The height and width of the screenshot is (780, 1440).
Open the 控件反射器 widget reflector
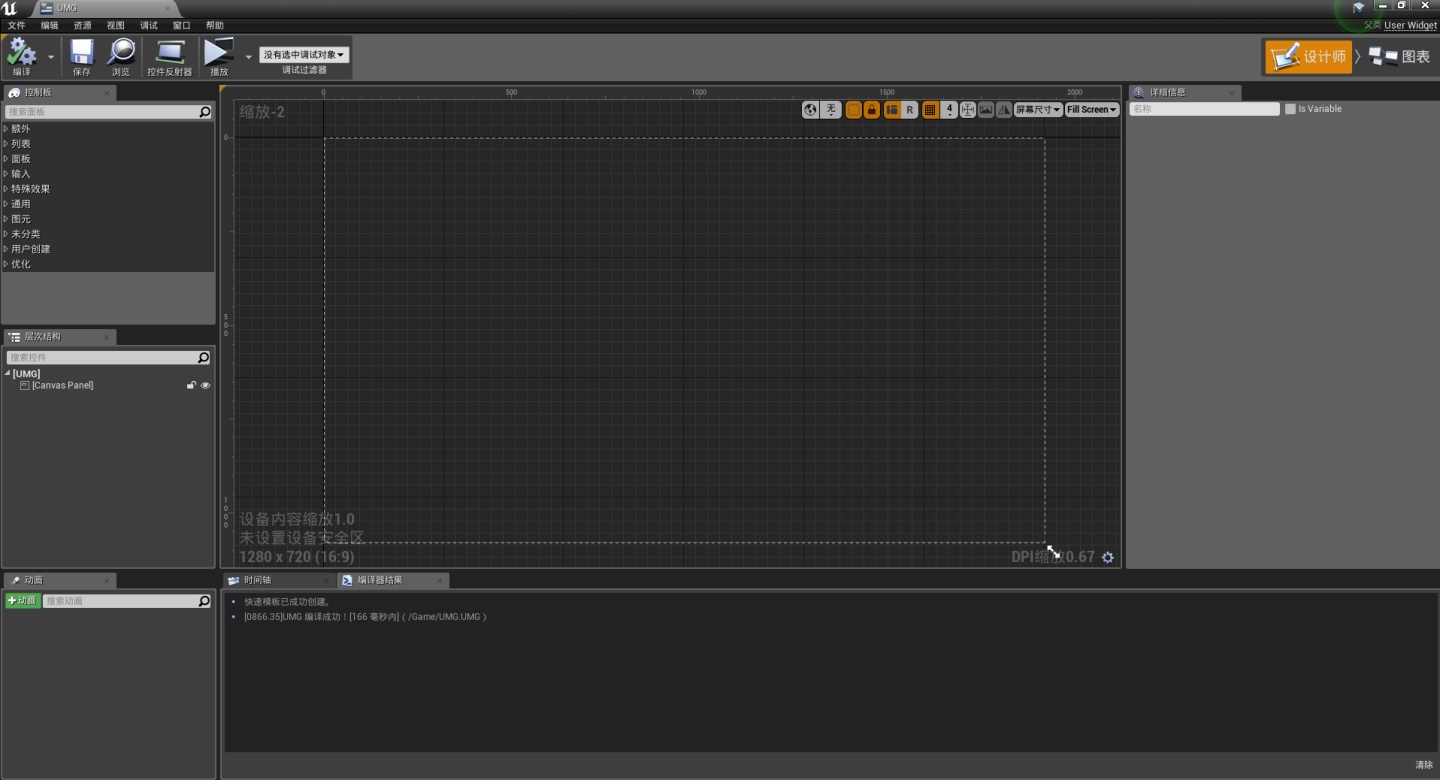coord(169,56)
